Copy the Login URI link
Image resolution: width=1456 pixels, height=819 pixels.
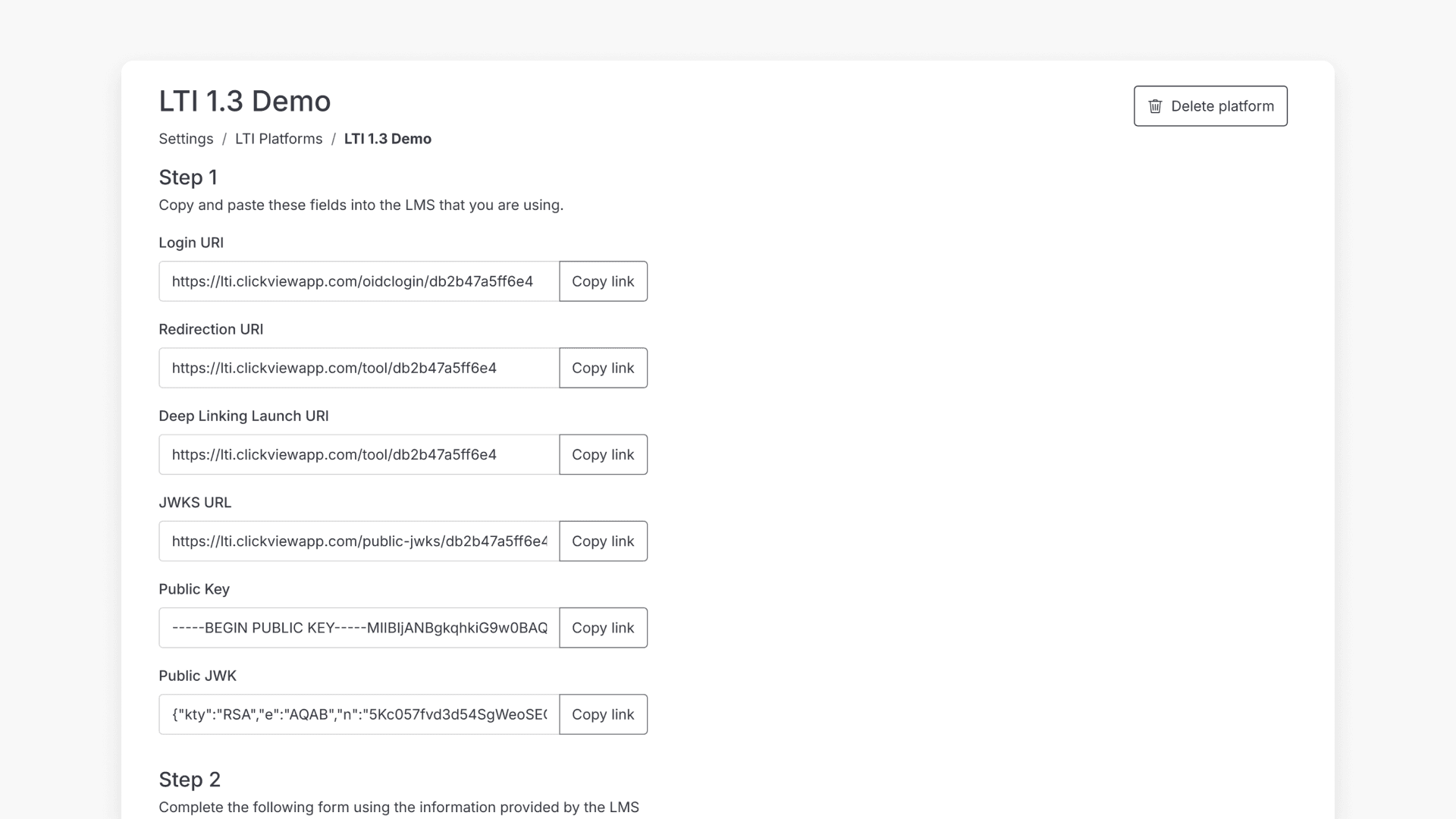click(x=603, y=281)
